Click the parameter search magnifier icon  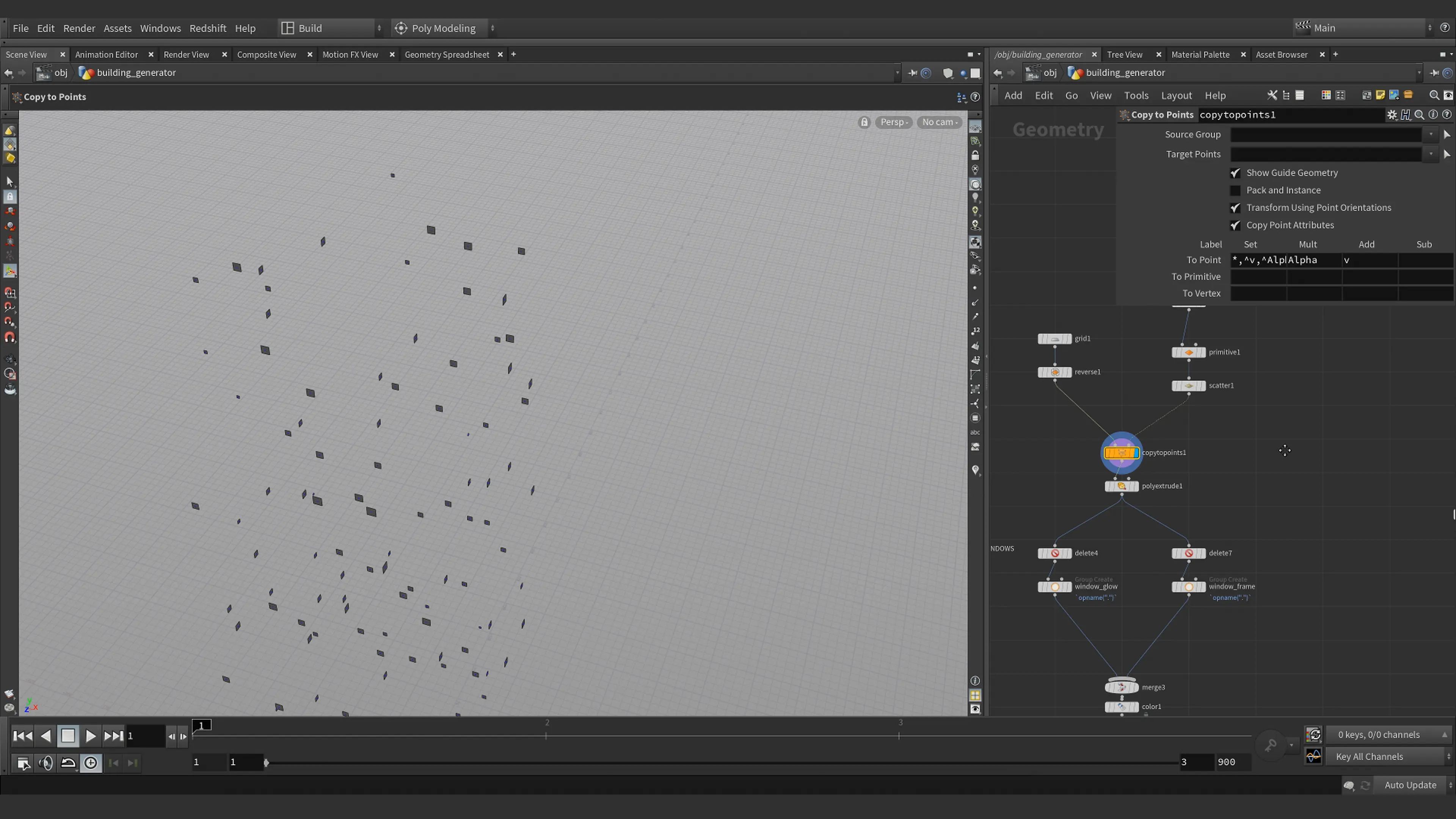click(x=1419, y=115)
